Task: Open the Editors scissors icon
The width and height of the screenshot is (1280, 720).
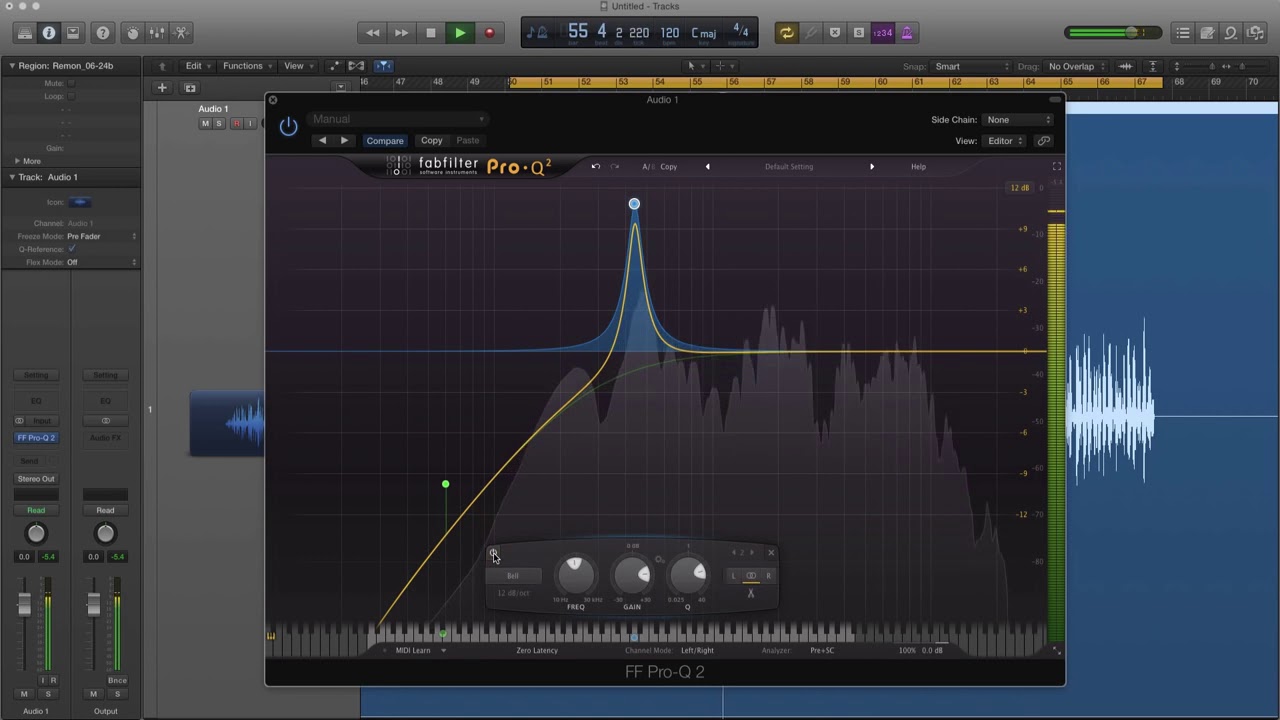Action: [181, 33]
